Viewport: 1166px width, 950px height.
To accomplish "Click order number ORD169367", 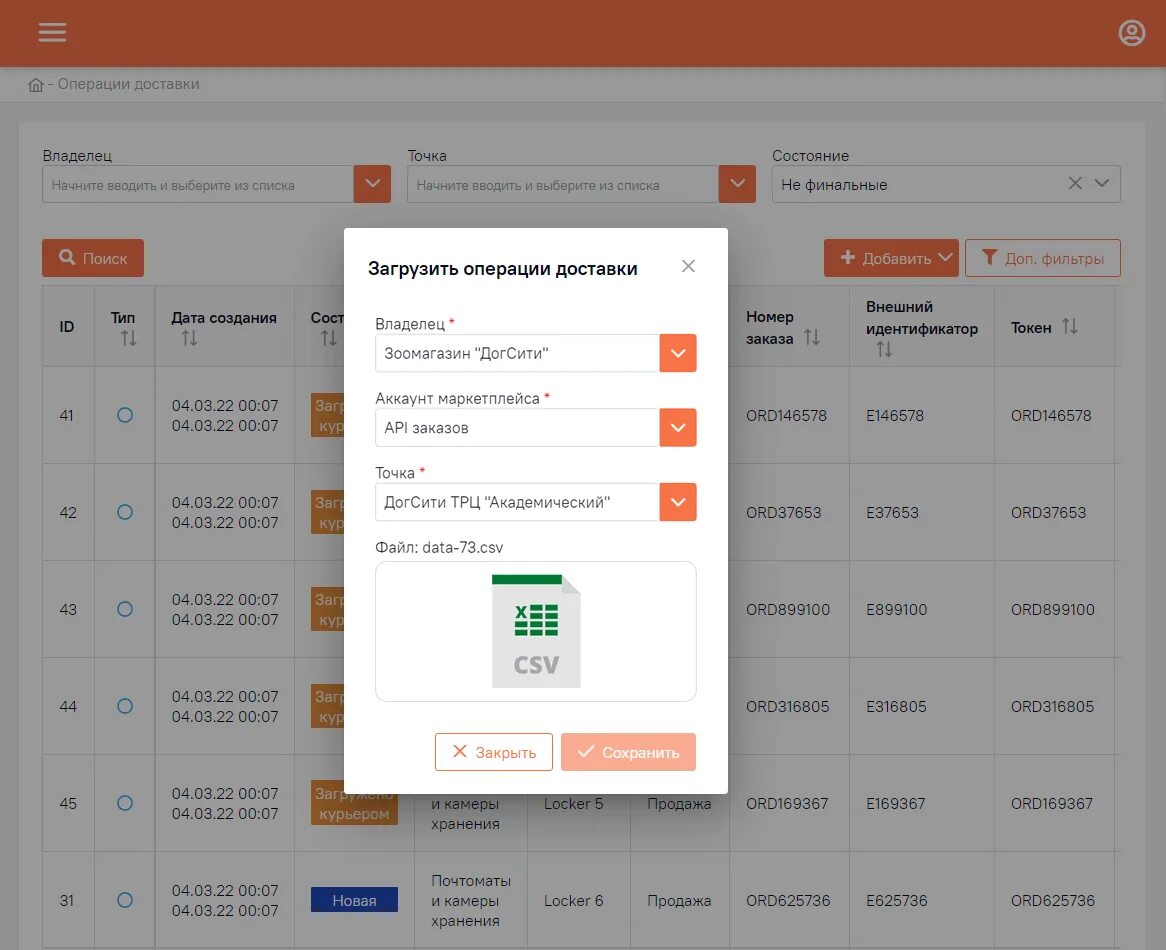I will (x=787, y=804).
